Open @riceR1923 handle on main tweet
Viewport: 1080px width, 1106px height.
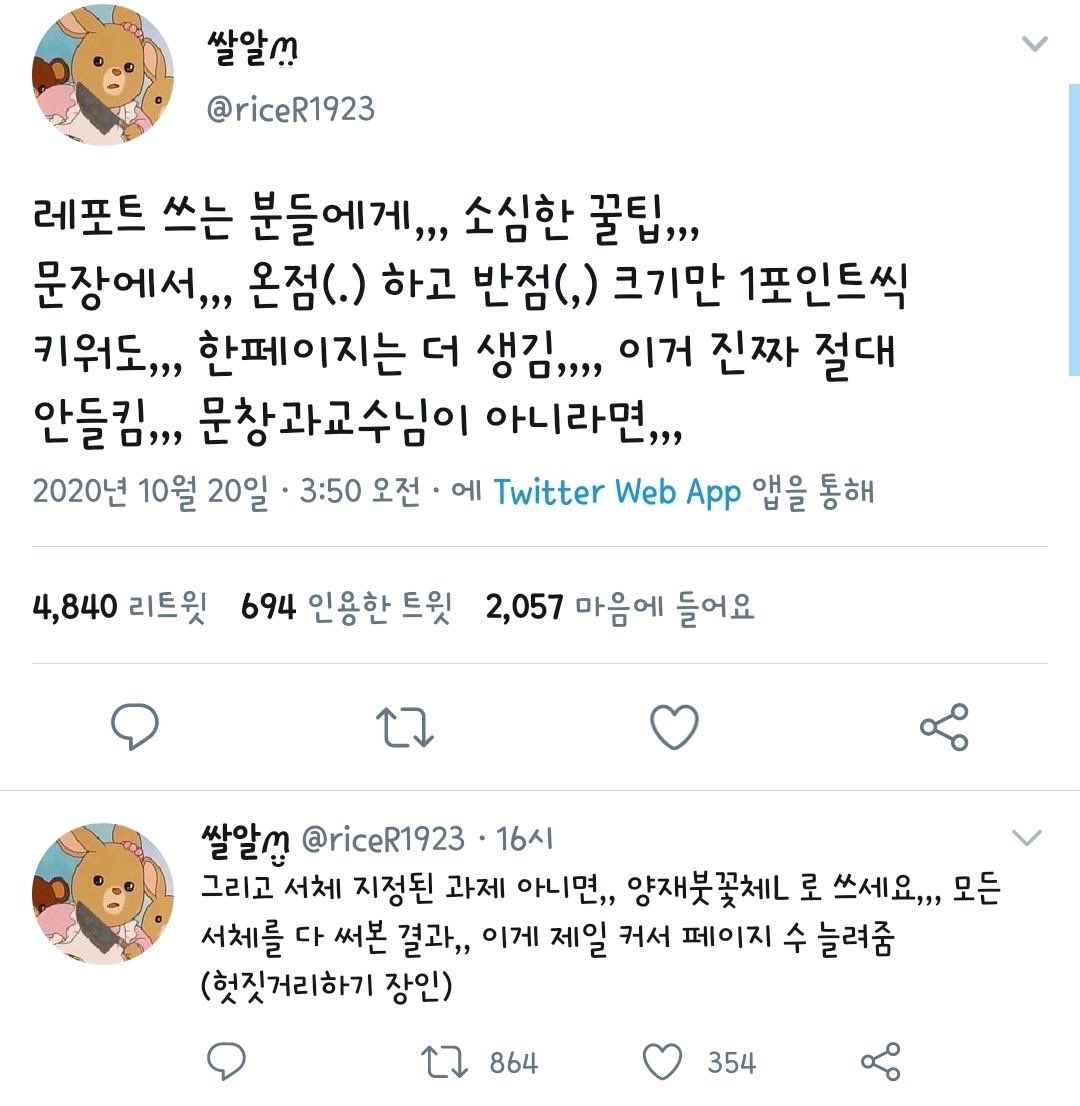coord(290,109)
